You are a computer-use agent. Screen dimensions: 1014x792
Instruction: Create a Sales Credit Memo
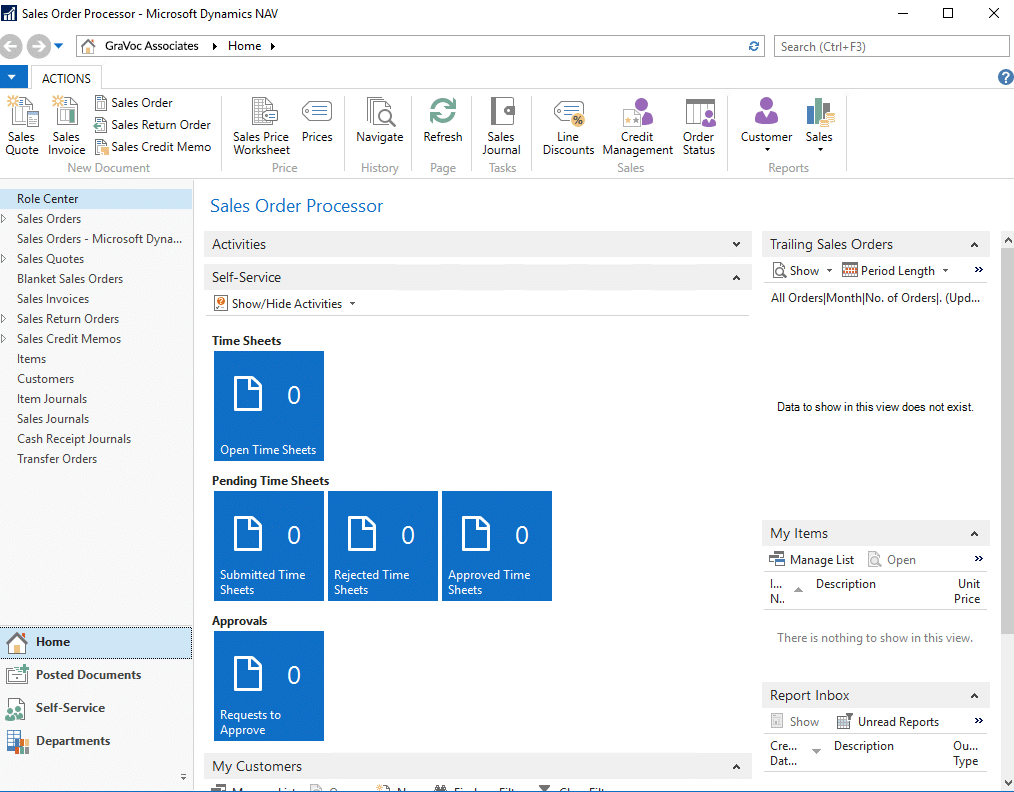coord(153,147)
